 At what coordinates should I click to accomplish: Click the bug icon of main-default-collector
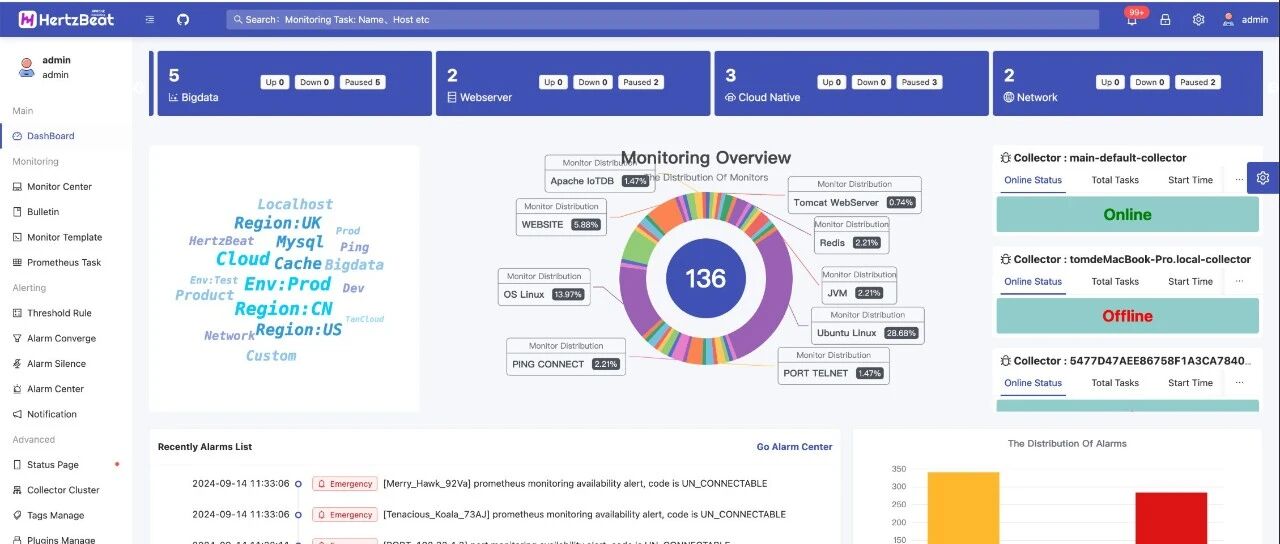tap(1006, 158)
